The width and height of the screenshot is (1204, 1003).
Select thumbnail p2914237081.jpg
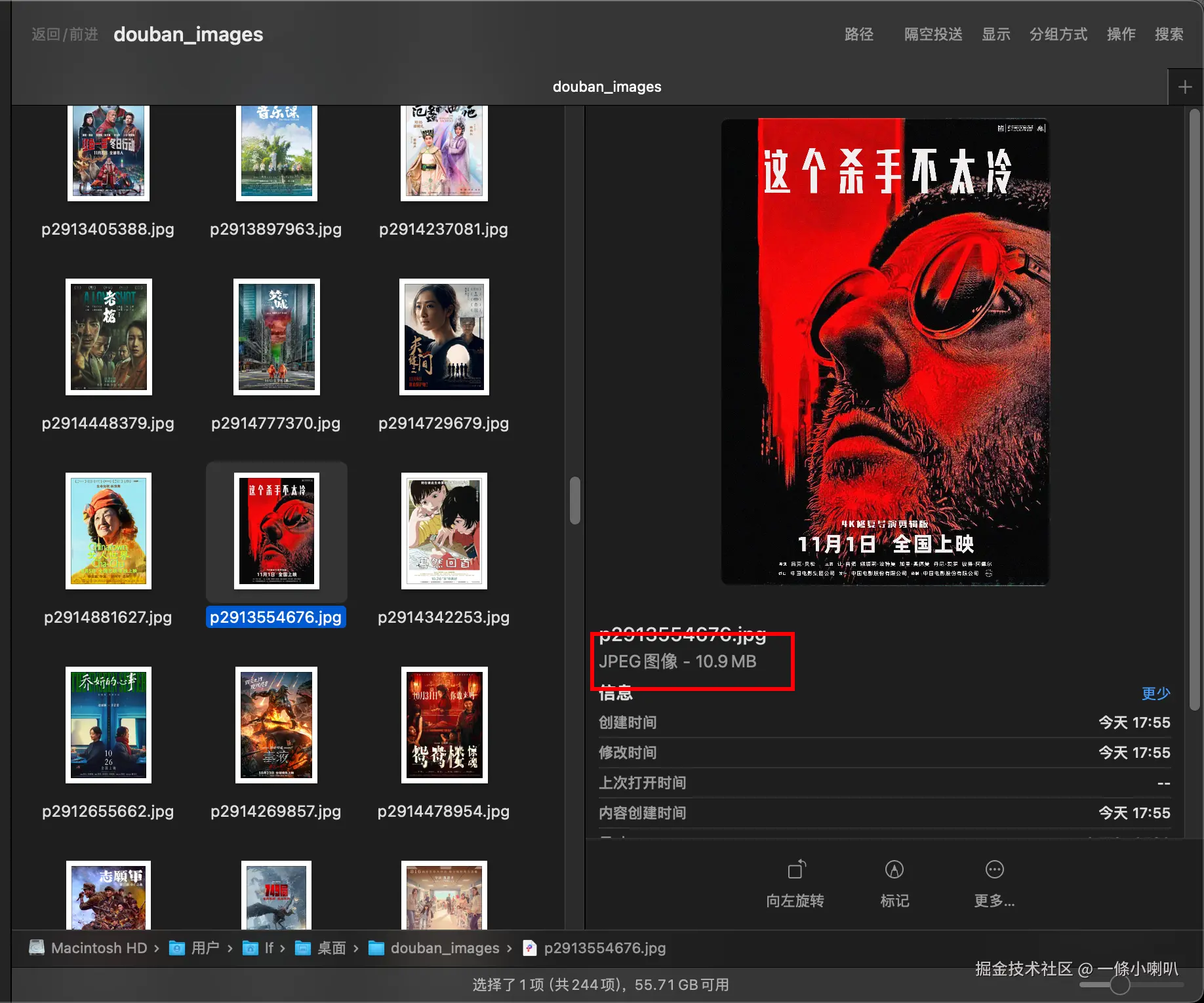444,153
